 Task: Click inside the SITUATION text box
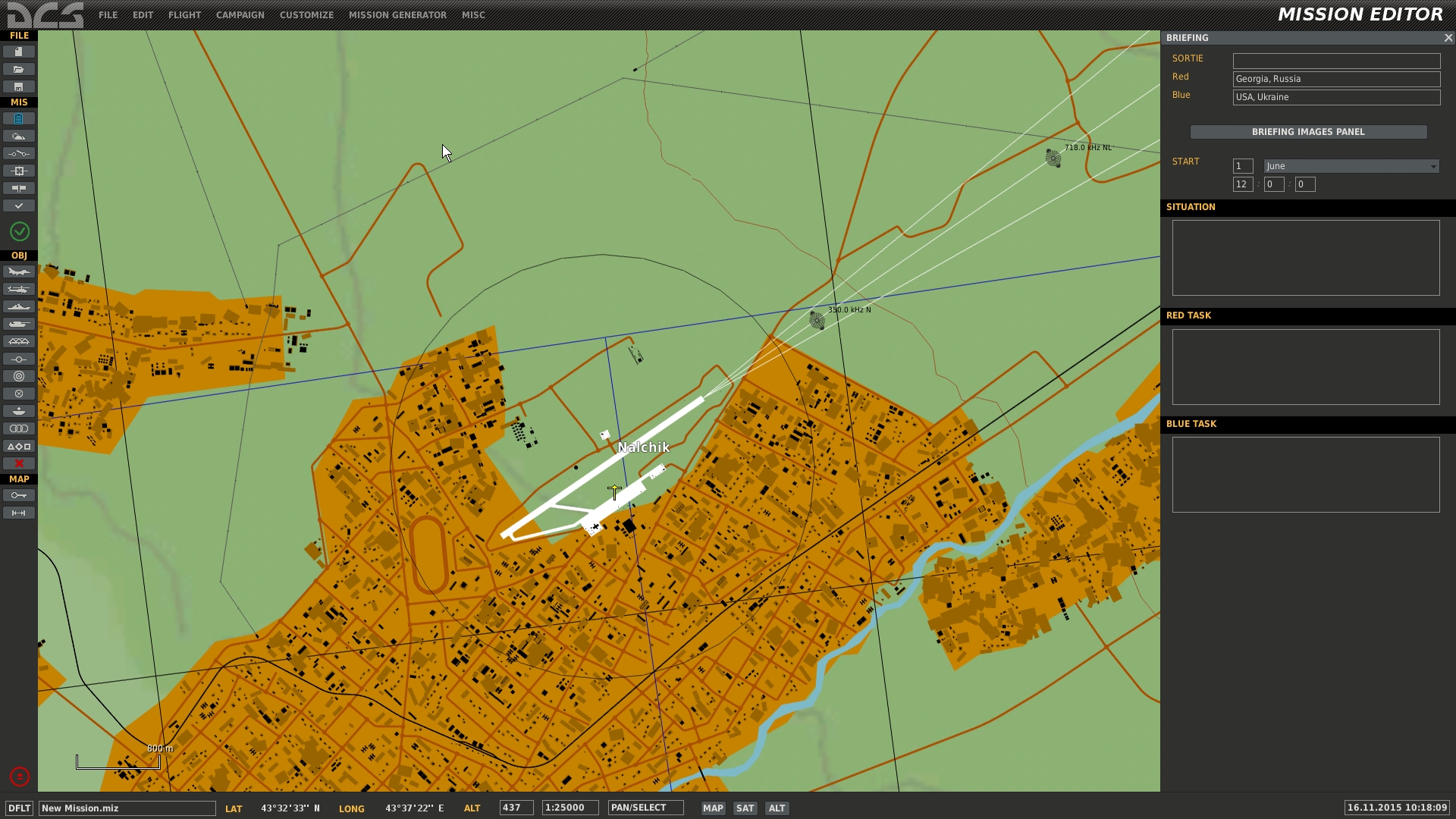tap(1306, 258)
